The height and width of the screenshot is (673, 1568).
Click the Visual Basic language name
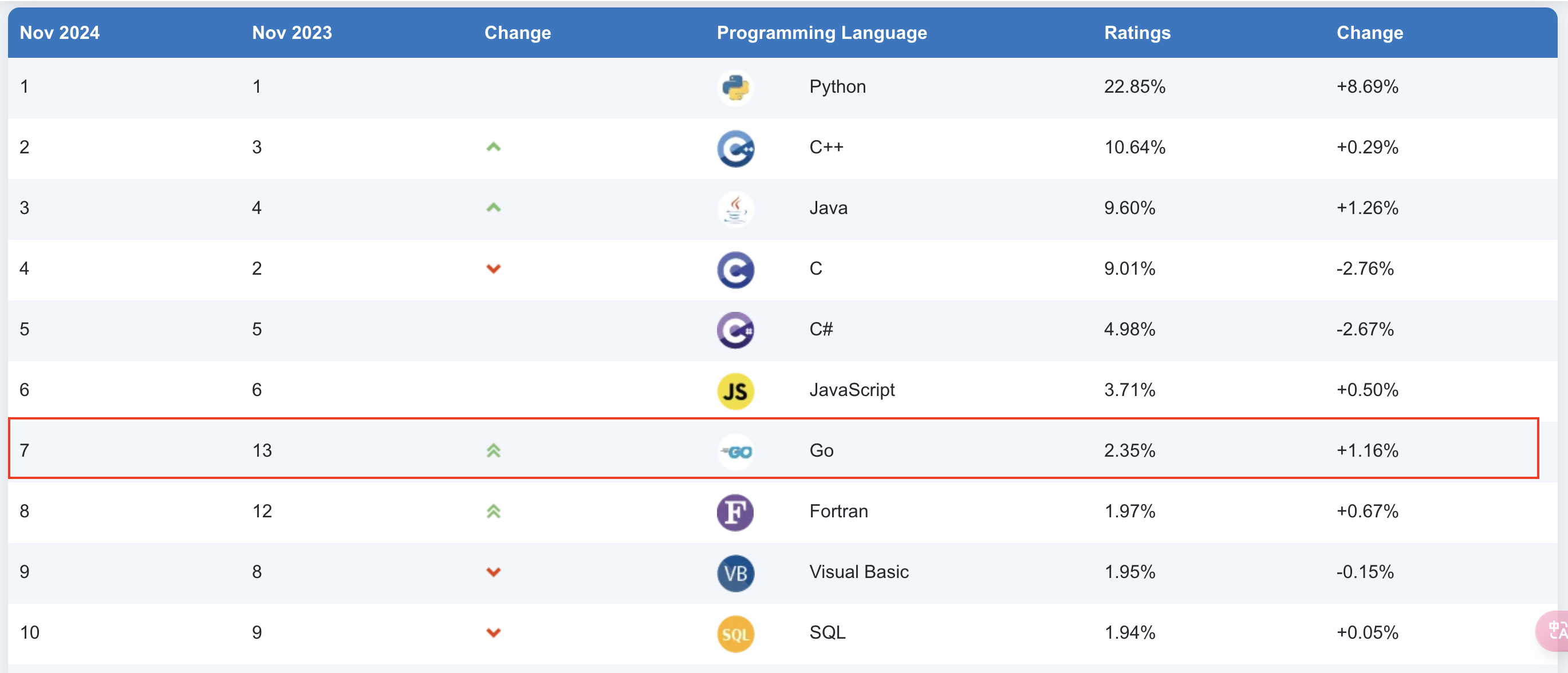pos(858,572)
